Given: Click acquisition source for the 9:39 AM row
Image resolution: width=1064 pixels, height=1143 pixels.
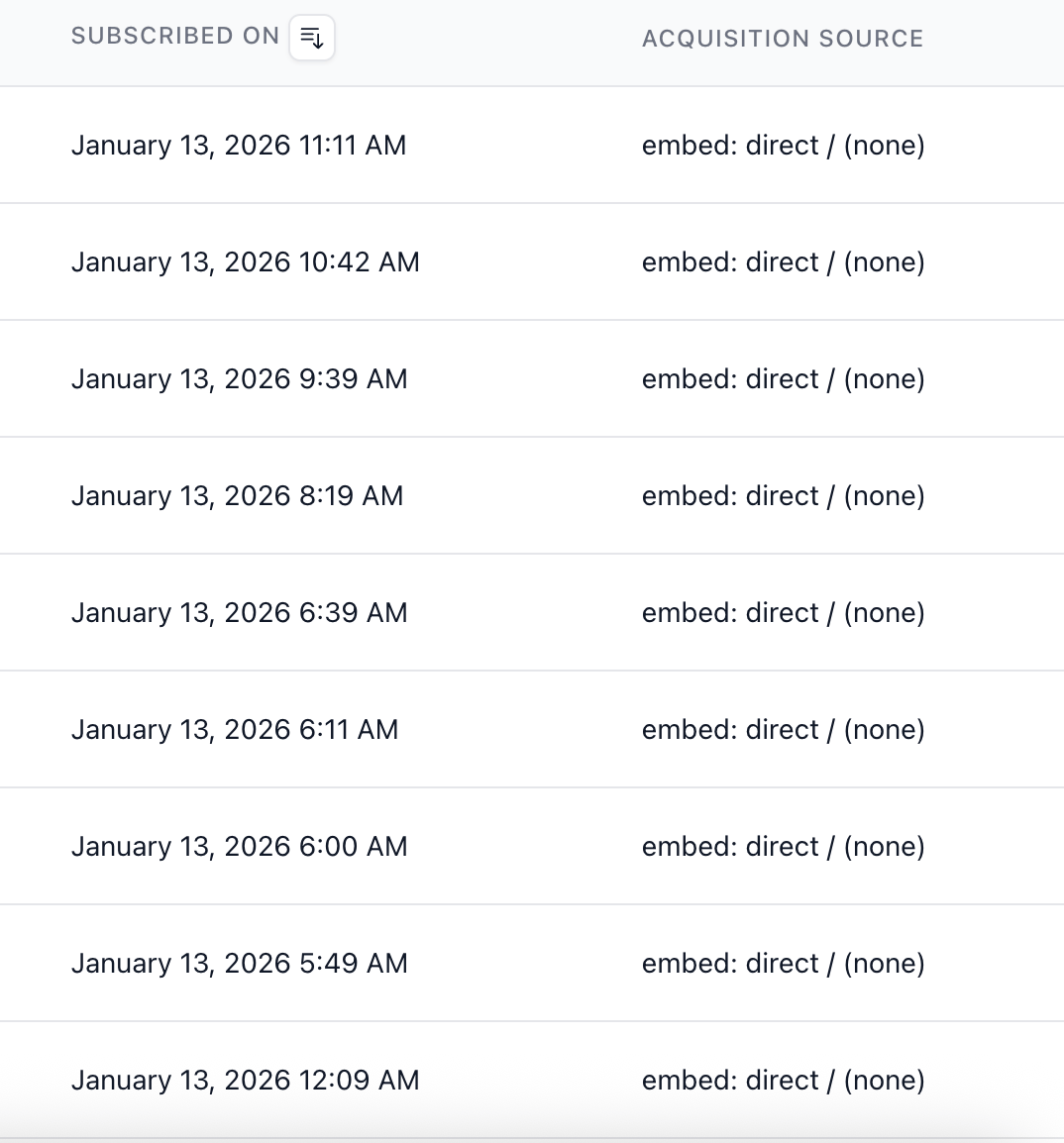Looking at the screenshot, I should coord(784,379).
